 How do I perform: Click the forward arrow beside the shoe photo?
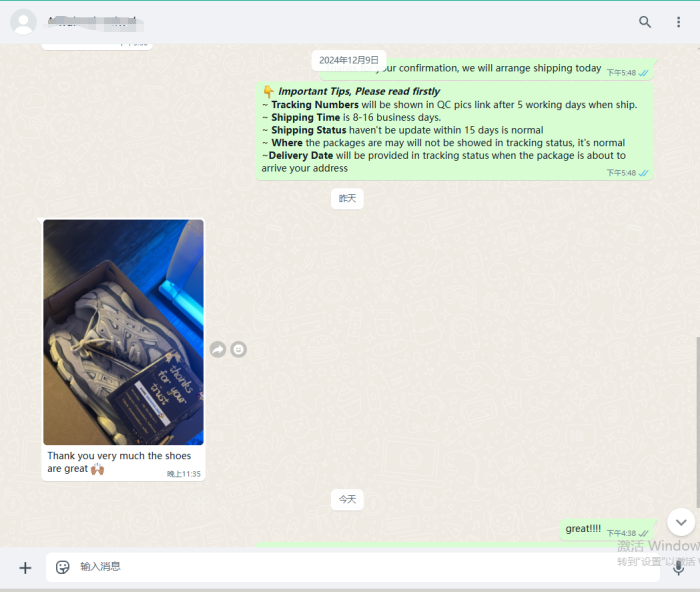(x=217, y=349)
